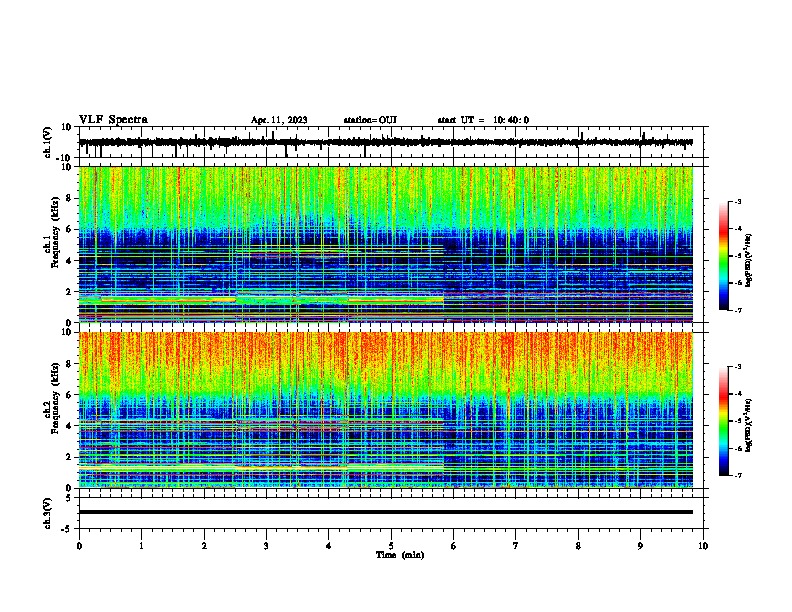
Task: Click time axis tick label "2"
Action: (x=204, y=546)
